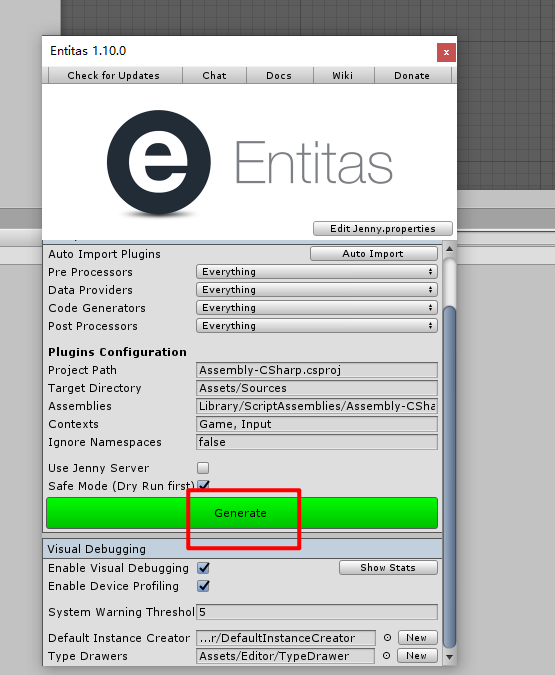555x675 pixels.
Task: Open the Chat toolbar item
Action: (x=214, y=75)
